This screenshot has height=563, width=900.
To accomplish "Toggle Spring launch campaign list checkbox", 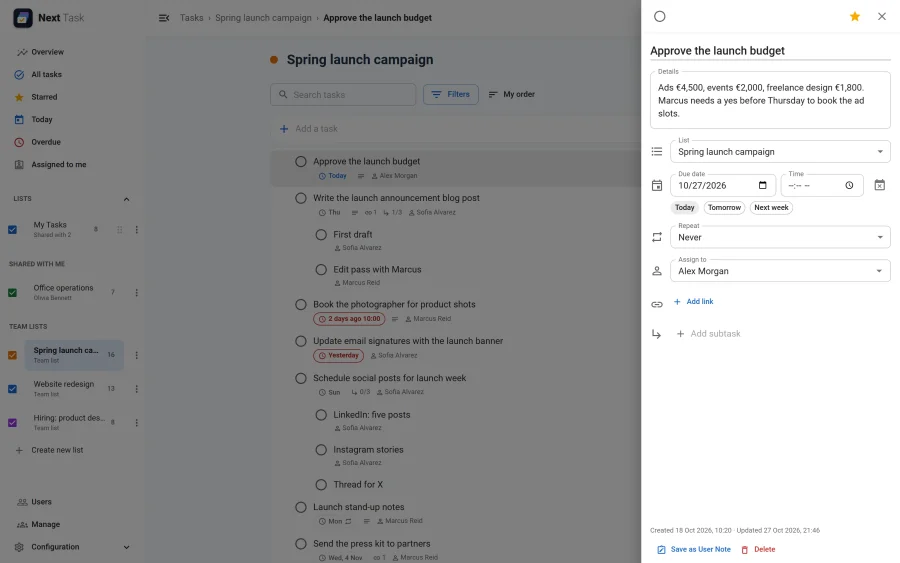I will (x=13, y=355).
